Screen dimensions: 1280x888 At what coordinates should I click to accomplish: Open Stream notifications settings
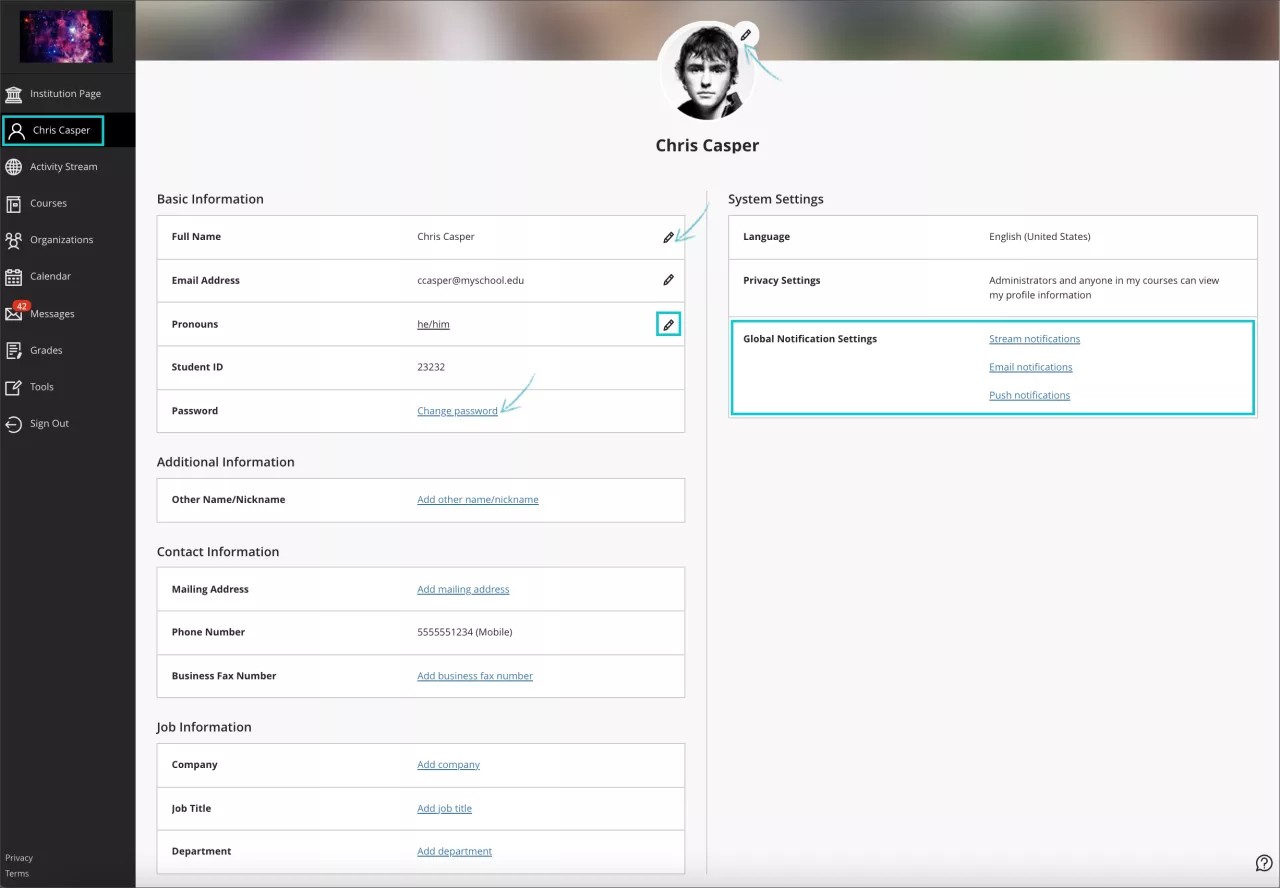[1034, 338]
